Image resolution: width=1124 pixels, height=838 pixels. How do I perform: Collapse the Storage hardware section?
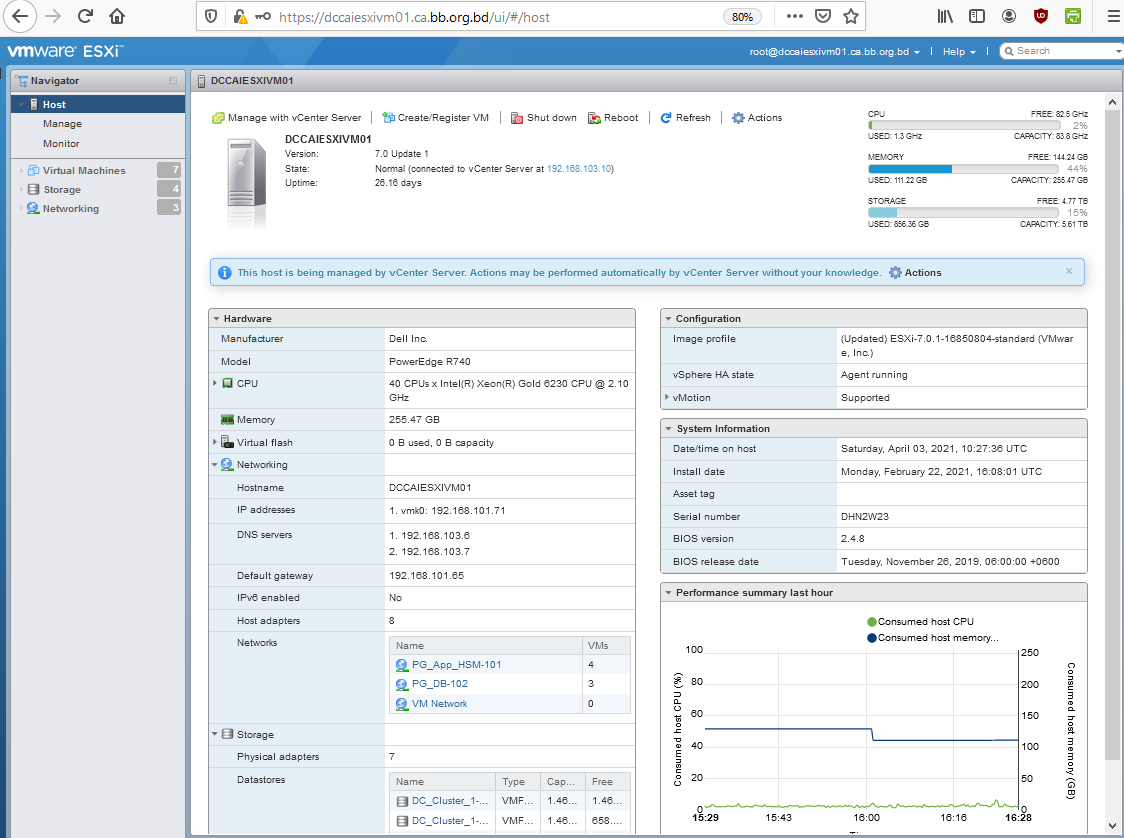tap(215, 734)
